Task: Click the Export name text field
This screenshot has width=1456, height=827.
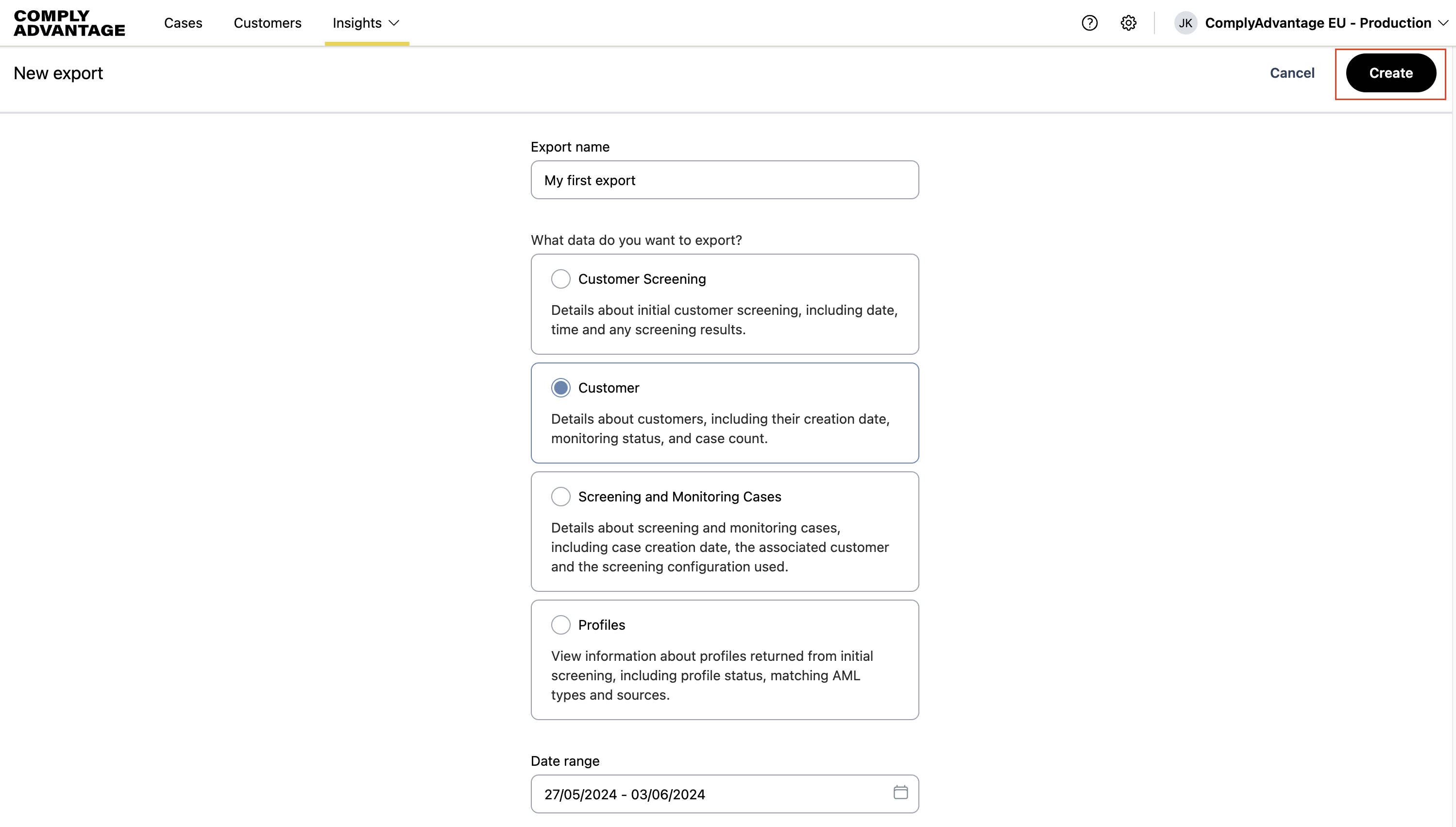Action: click(x=724, y=180)
